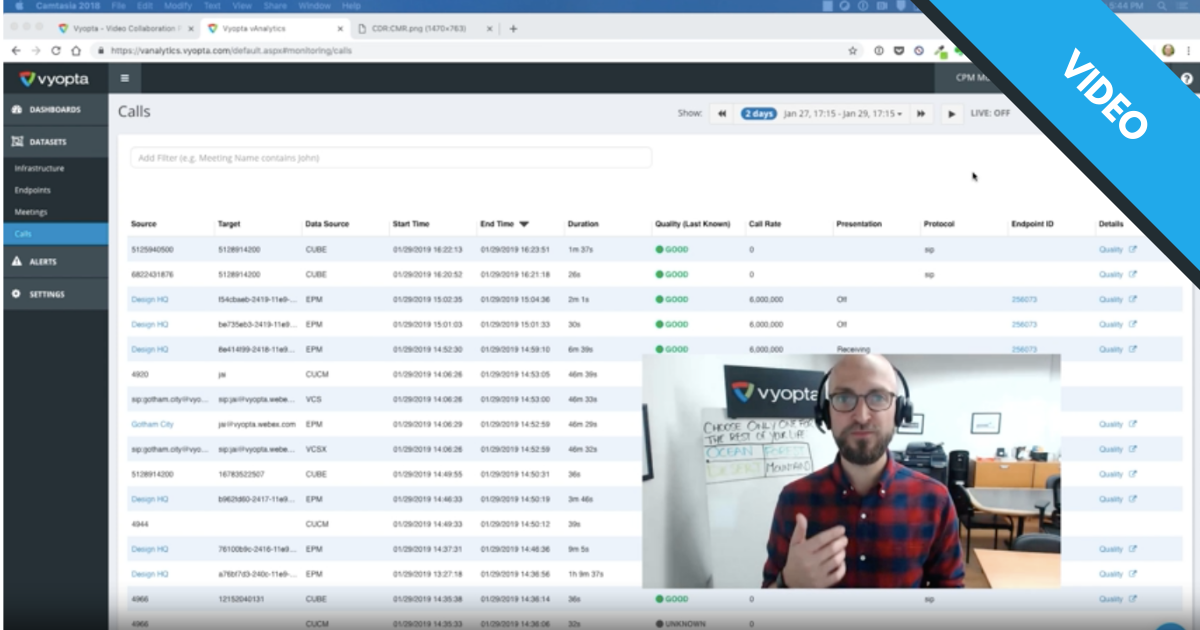Click the Vyopta logo in the top bar

(x=52, y=78)
